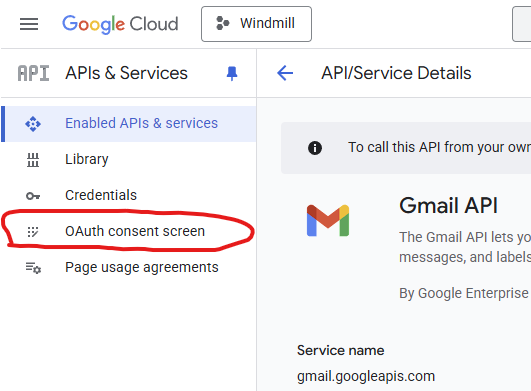Click the Gmail API description text
The width and height of the screenshot is (531, 391).
pos(465,247)
